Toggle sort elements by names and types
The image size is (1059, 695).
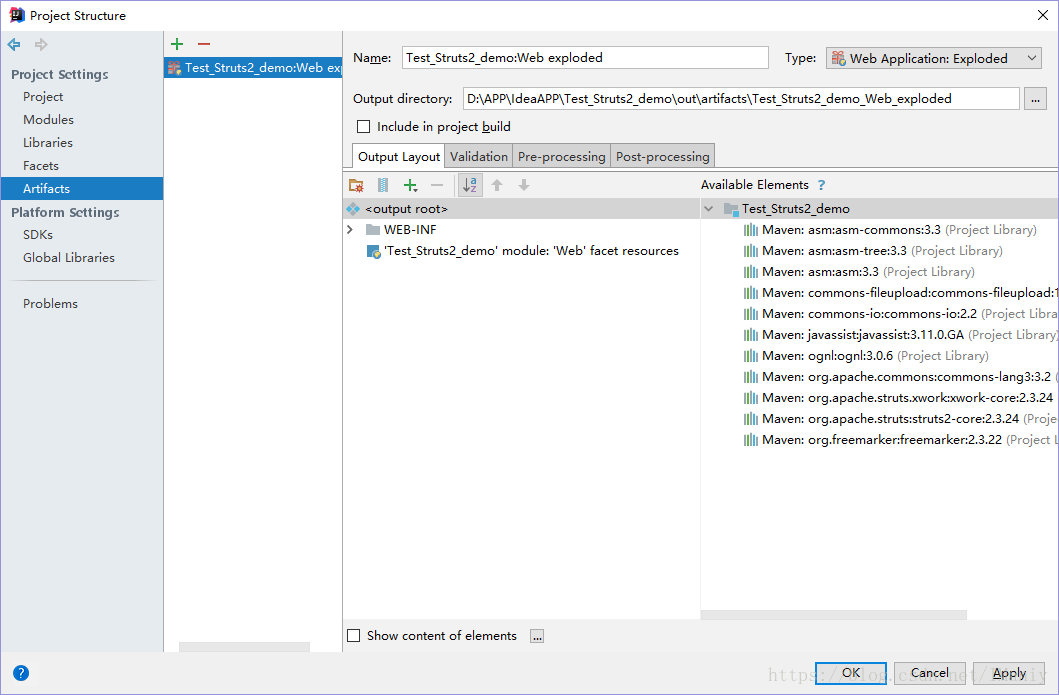click(470, 185)
